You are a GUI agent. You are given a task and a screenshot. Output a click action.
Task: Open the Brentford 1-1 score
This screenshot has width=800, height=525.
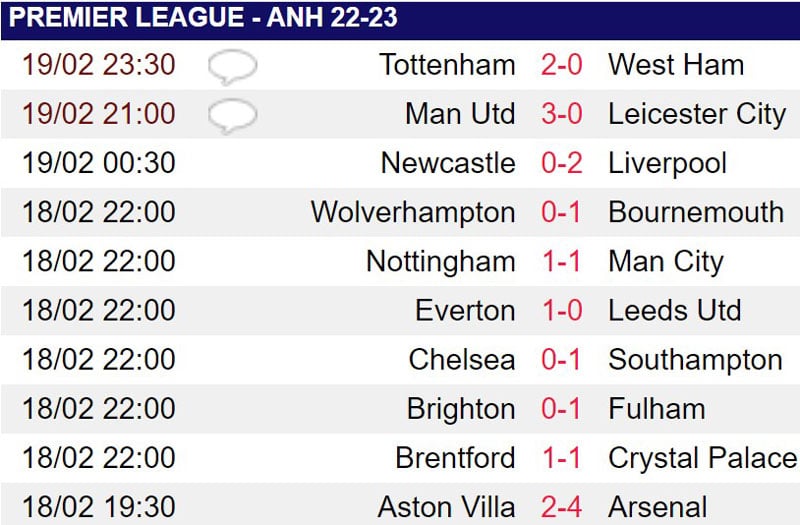562,458
